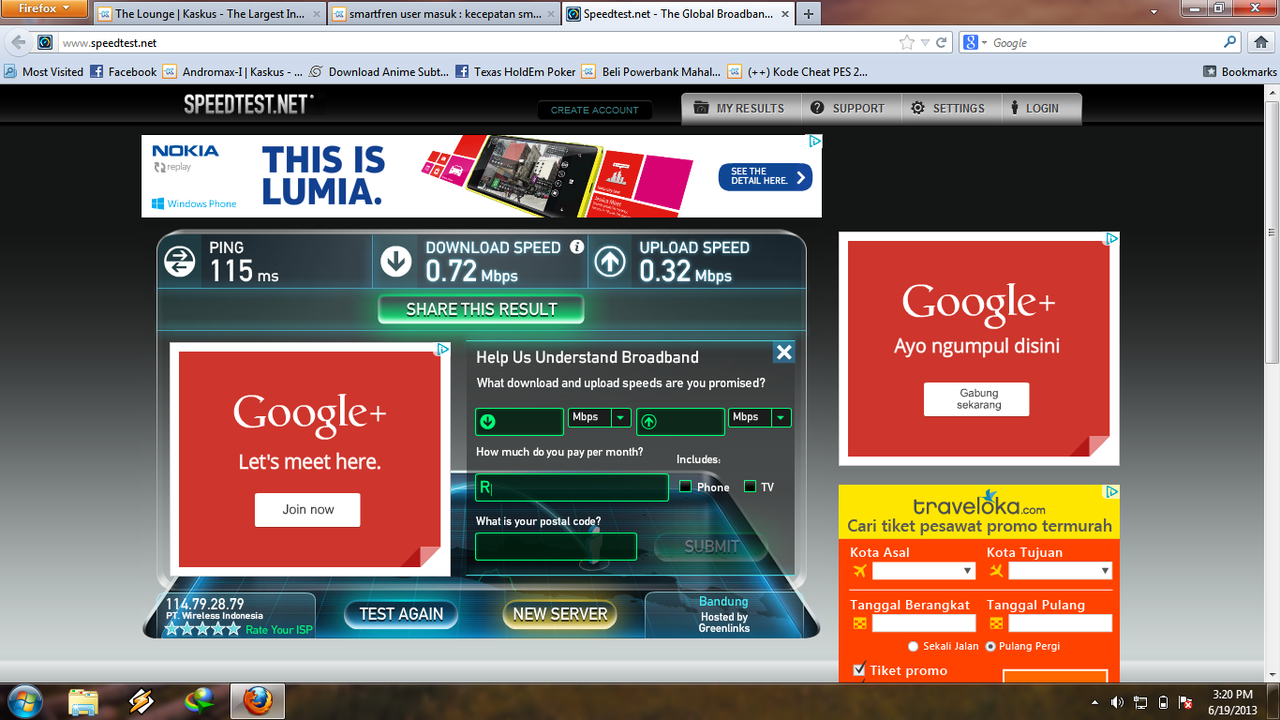Click SEE THE DETAIL HERE button
Screen dimensions: 1280x720
(765, 177)
